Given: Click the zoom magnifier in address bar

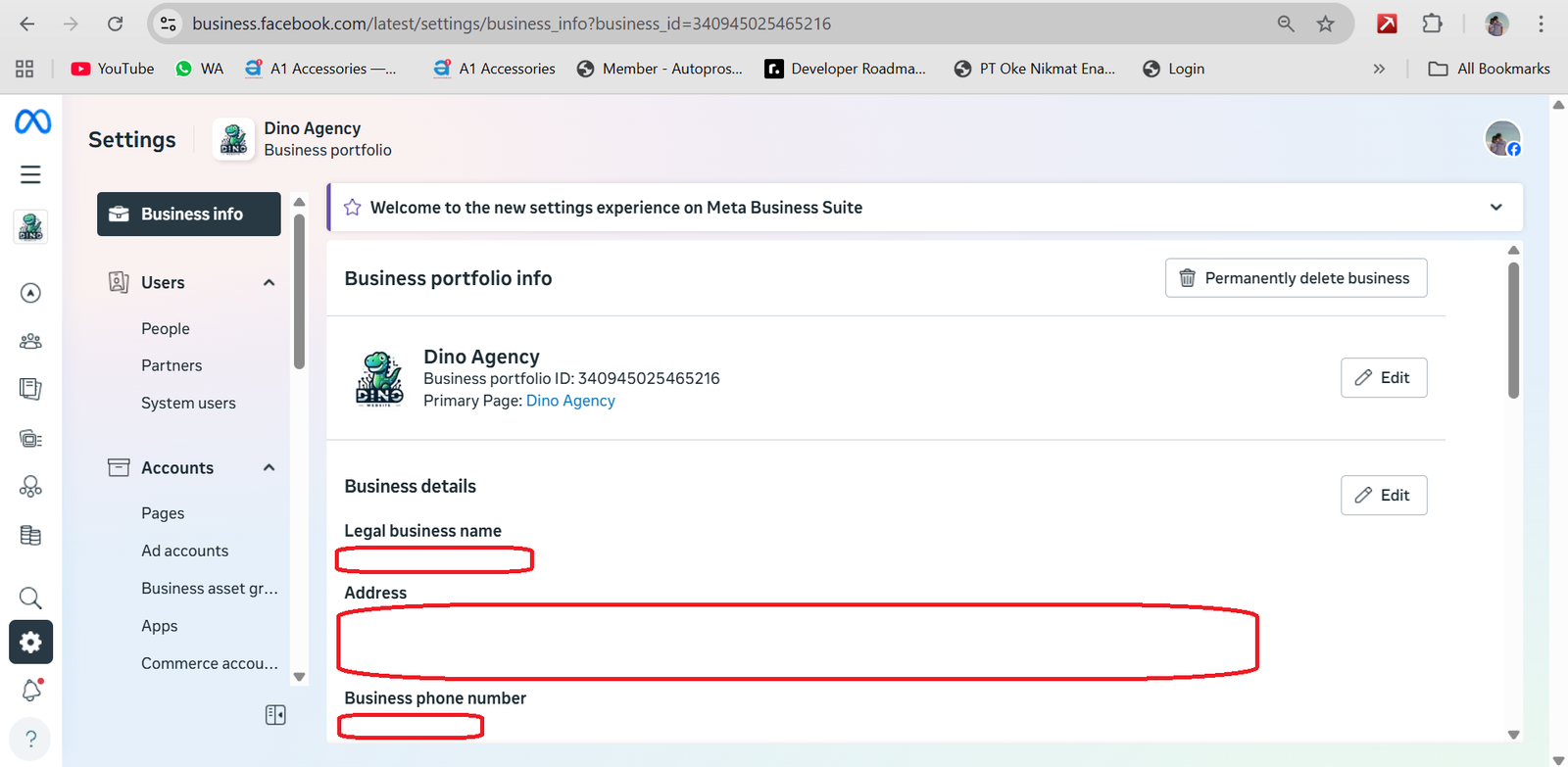Looking at the screenshot, I should (1286, 24).
